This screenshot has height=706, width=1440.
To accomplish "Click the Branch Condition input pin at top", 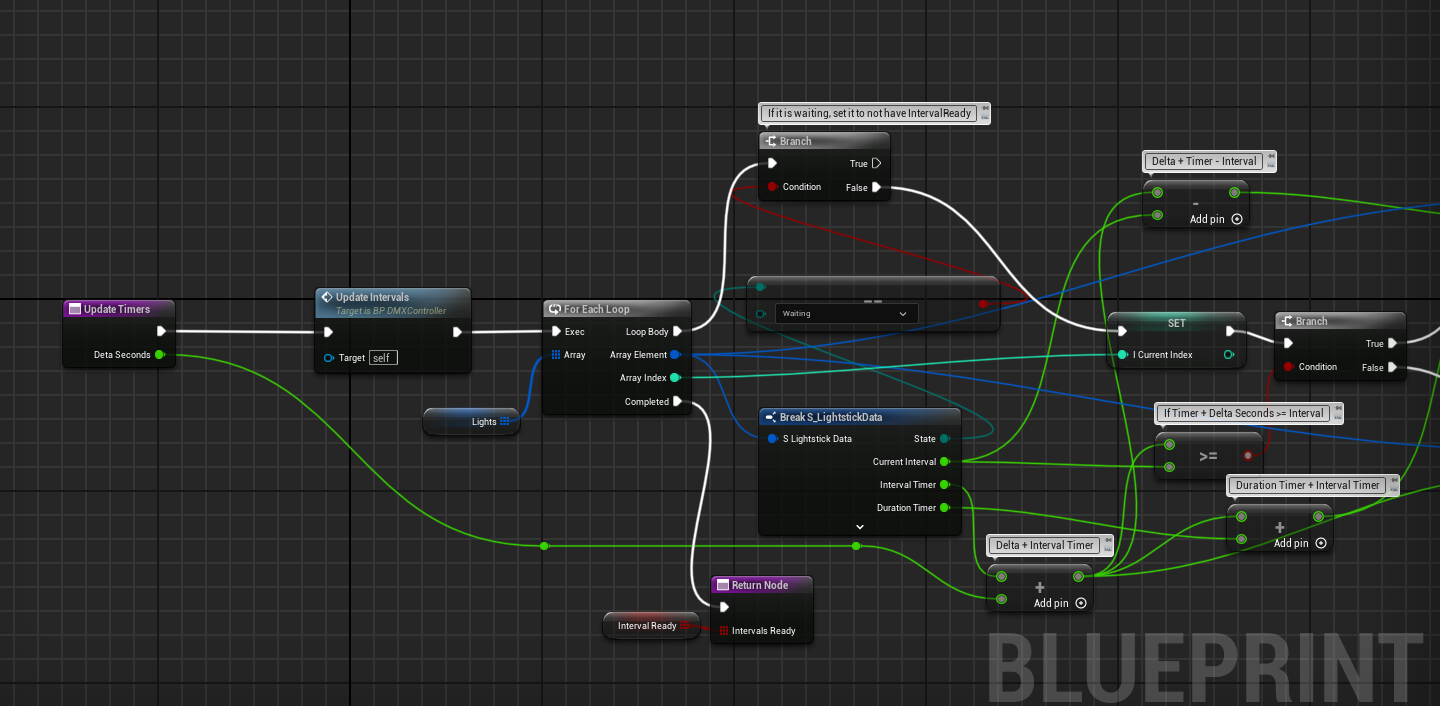I will [772, 187].
